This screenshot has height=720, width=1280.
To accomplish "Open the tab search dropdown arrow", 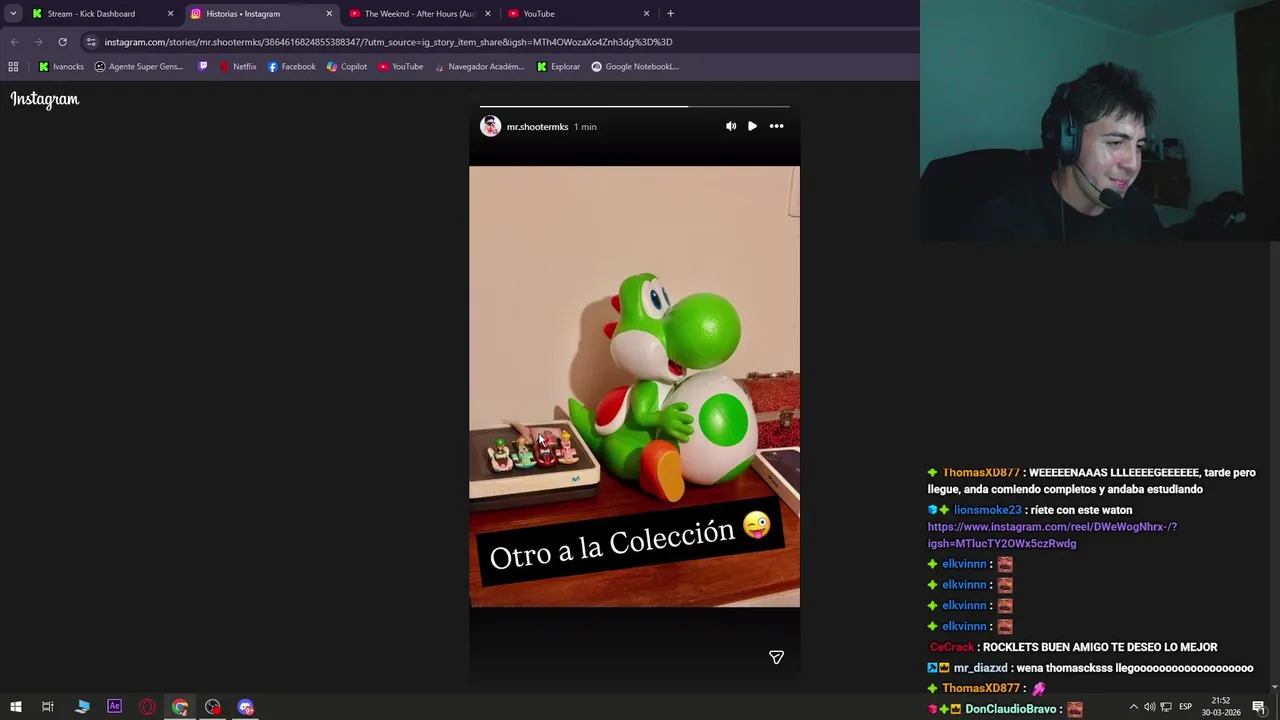I will coord(13,13).
